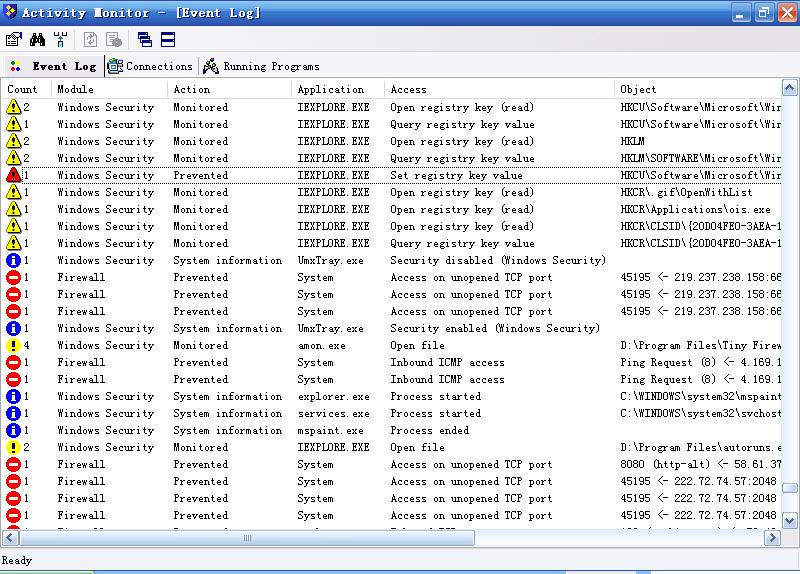Viewport: 800px width, 574px height.
Task: Sort by the Module column header
Action: click(x=109, y=89)
